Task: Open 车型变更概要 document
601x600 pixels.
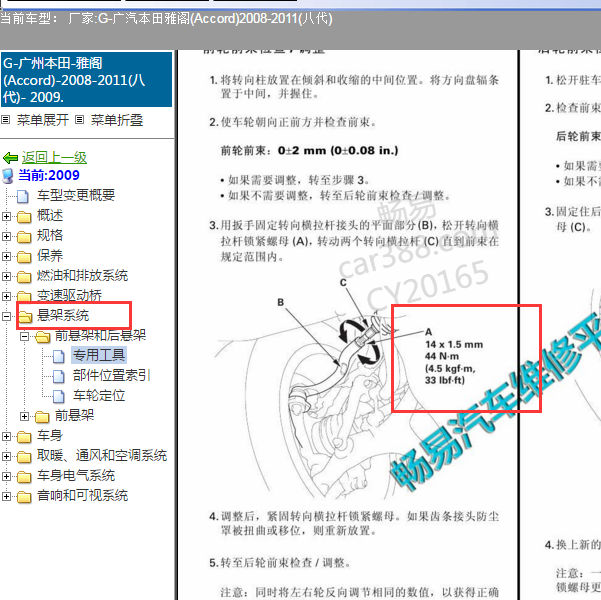Action: [76, 195]
